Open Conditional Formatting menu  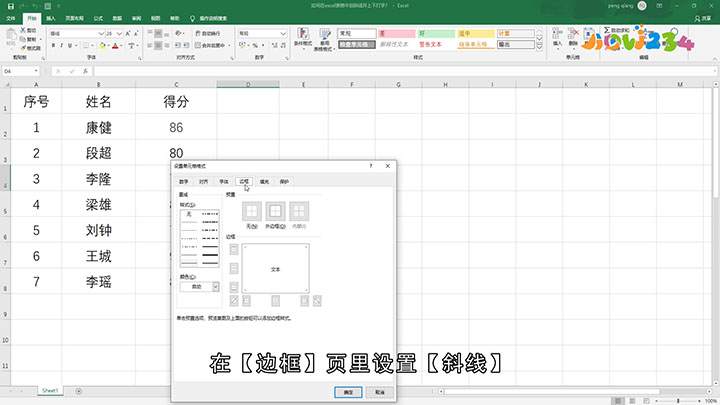coord(303,39)
